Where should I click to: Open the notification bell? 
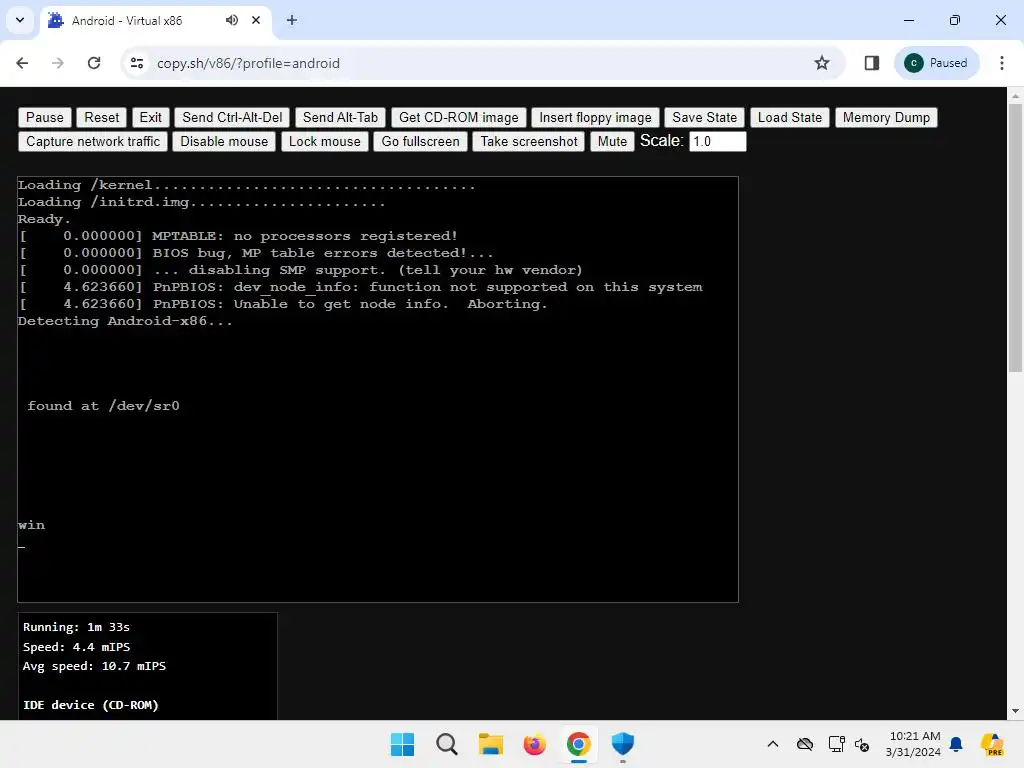point(956,744)
